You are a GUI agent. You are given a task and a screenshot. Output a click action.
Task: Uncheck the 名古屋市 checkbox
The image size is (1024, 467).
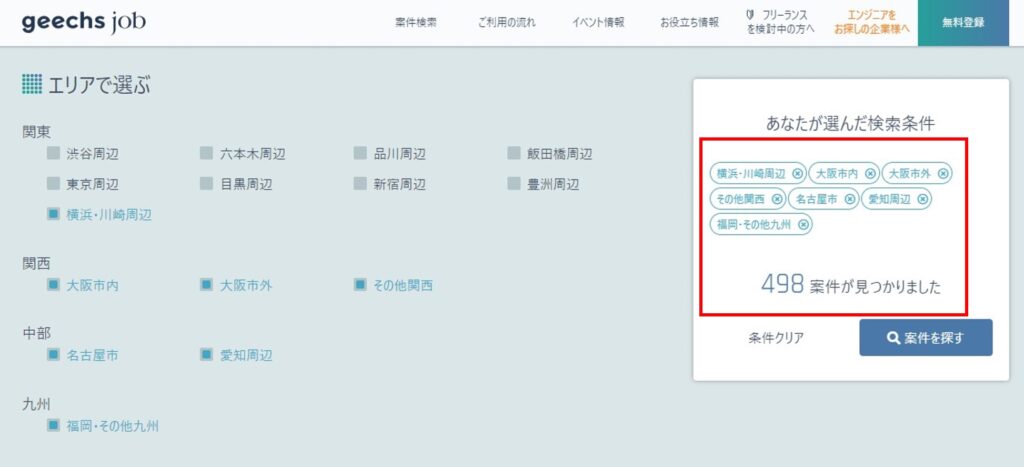[x=54, y=355]
